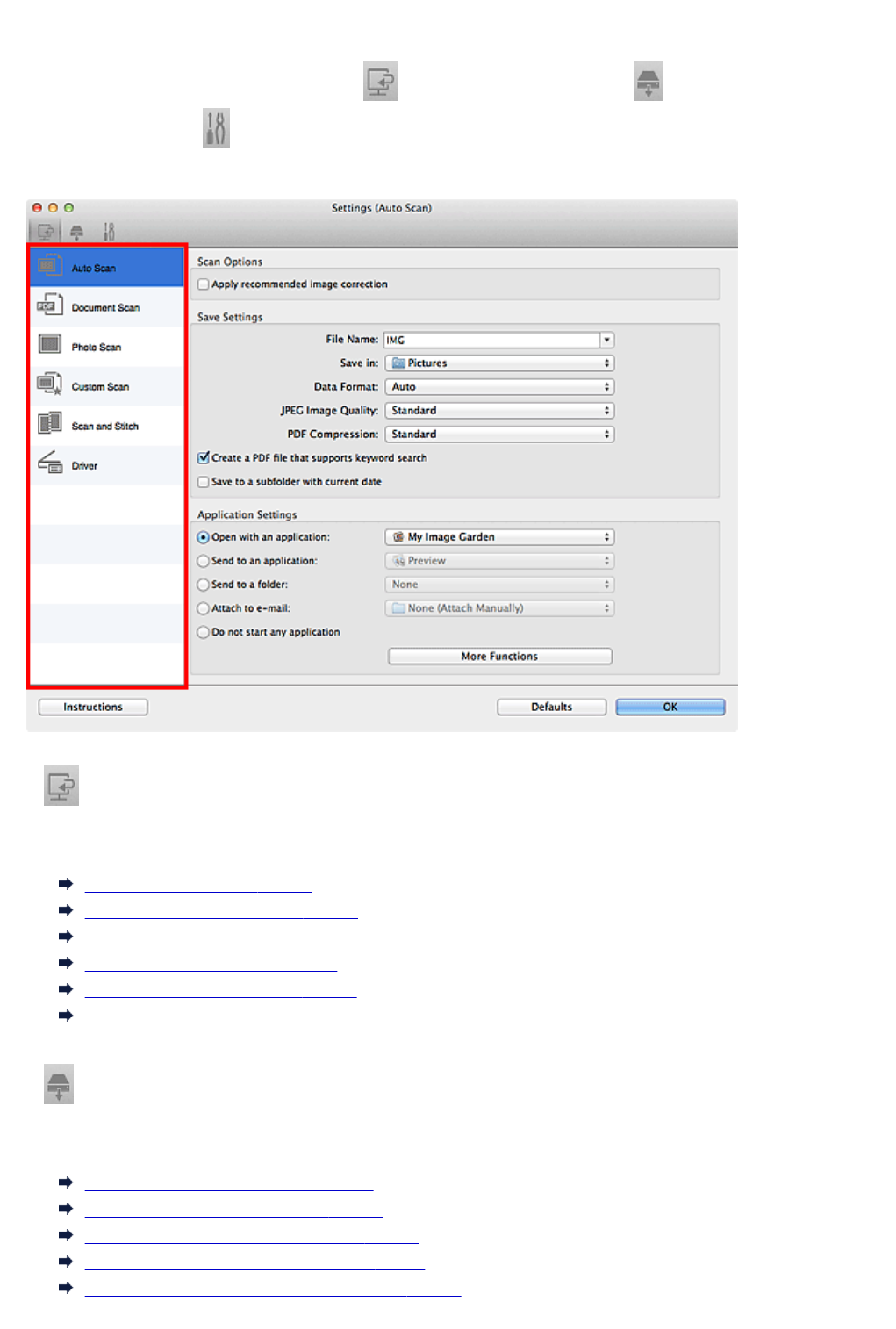Screen dimensions: 896x1329
Task: Open the Preview application dropdown
Action: [499, 561]
